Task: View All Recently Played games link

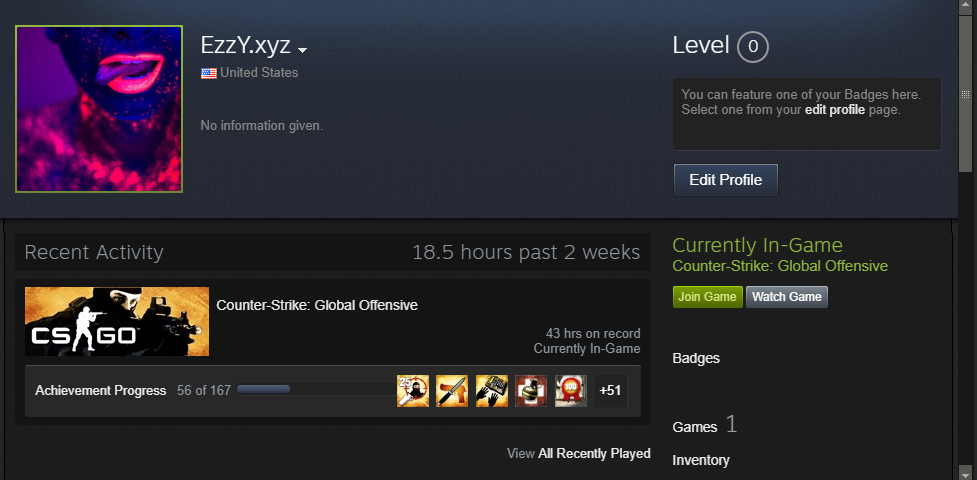Action: (579, 453)
